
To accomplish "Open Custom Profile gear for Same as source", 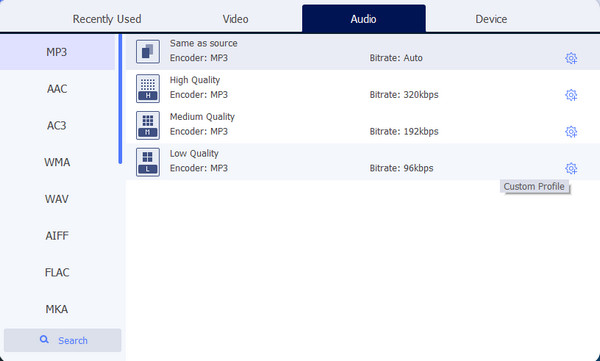I will [x=571, y=58].
